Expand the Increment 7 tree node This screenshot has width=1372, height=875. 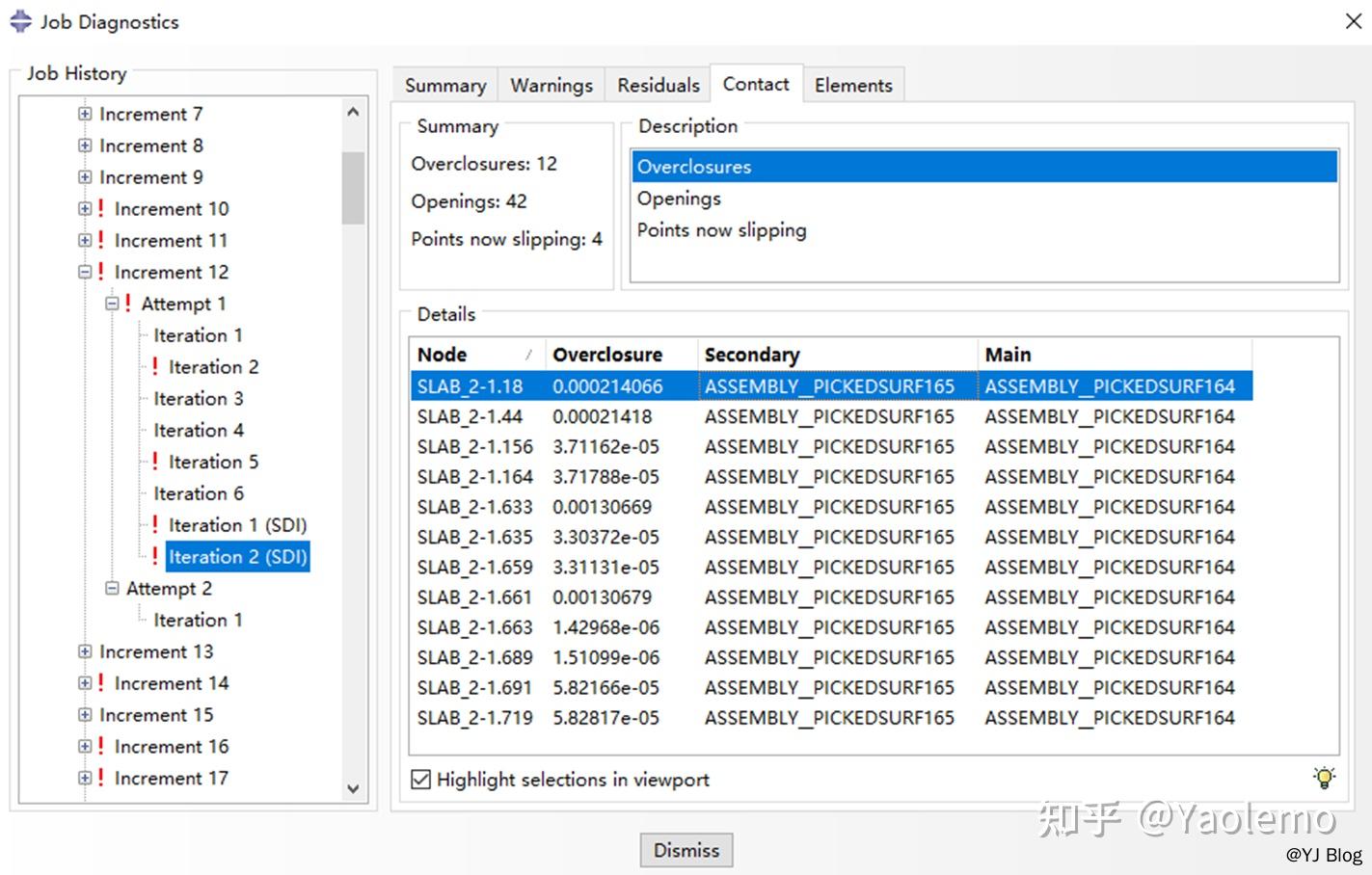[x=84, y=113]
